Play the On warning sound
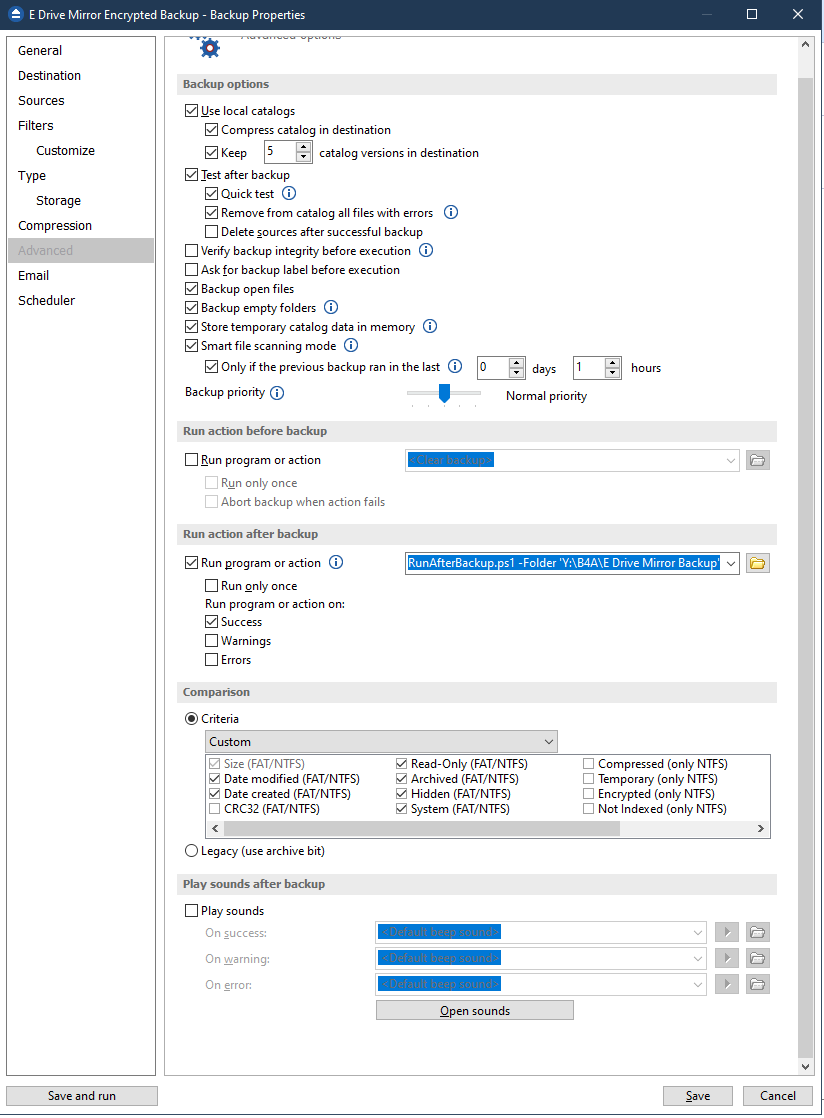Screen dimensions: 824x1118 (x=727, y=958)
